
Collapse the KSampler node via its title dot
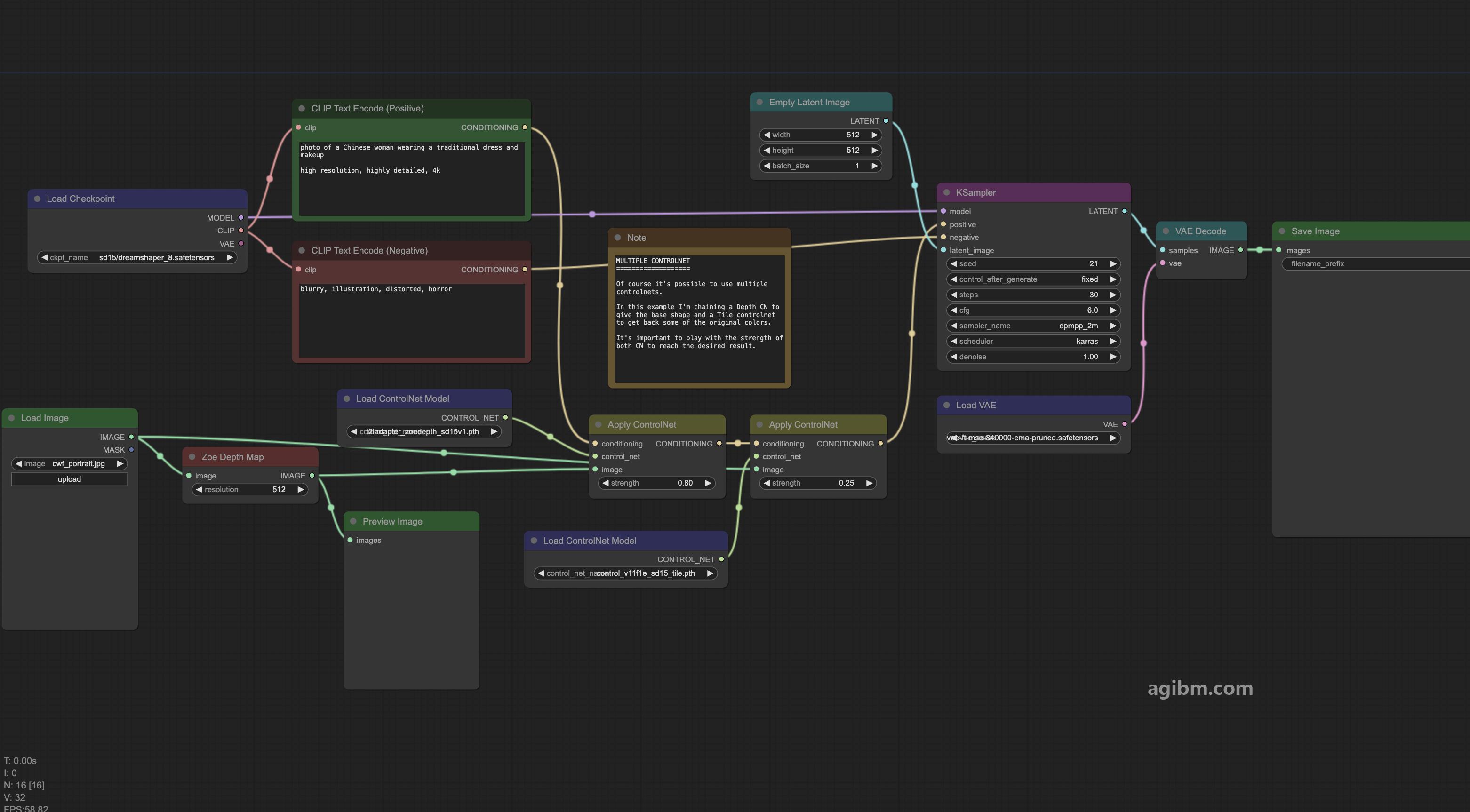coord(946,192)
